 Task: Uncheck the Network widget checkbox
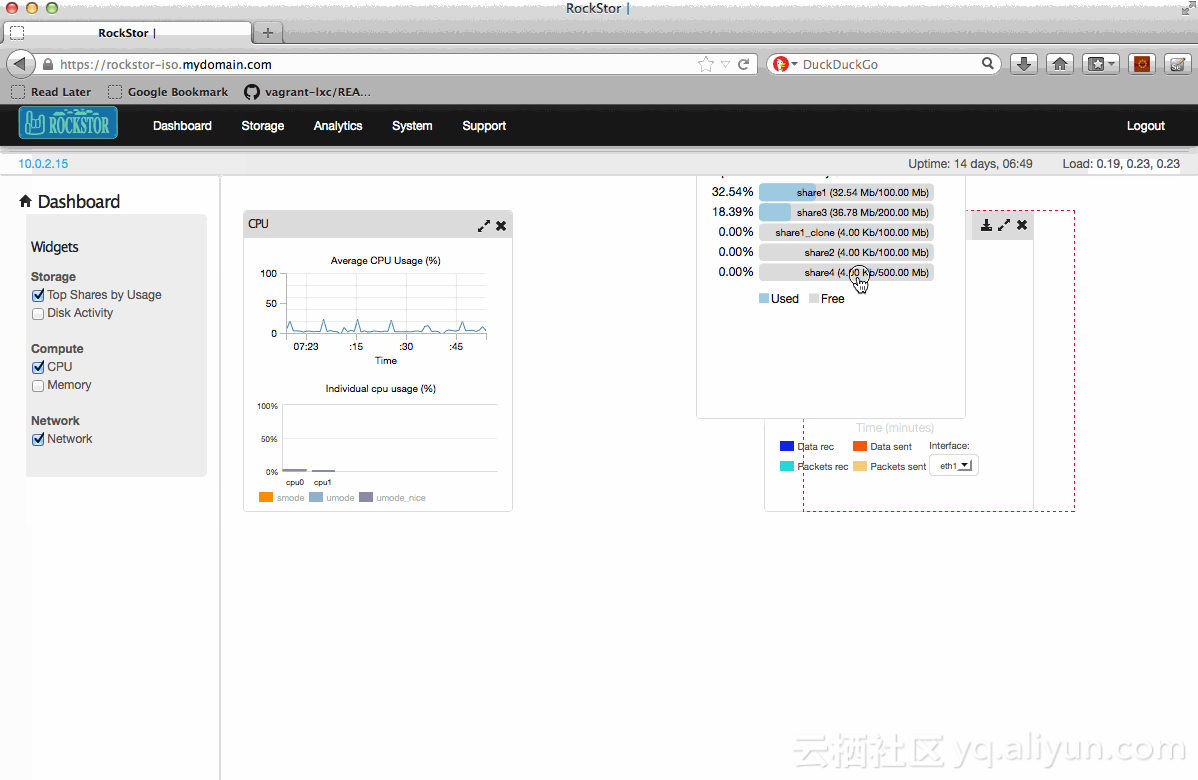pos(38,439)
